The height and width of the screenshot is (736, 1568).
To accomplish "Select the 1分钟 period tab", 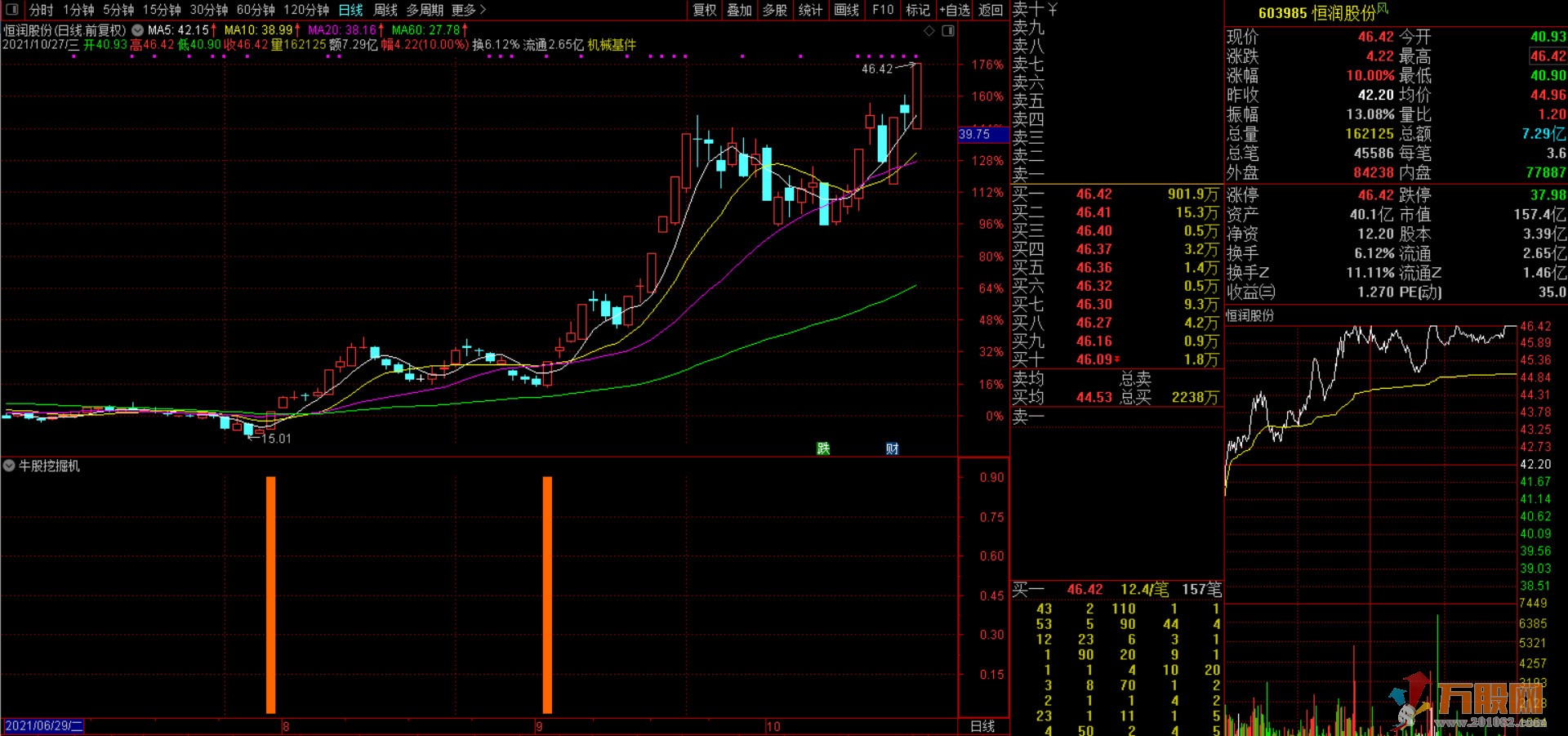I will pos(78,10).
